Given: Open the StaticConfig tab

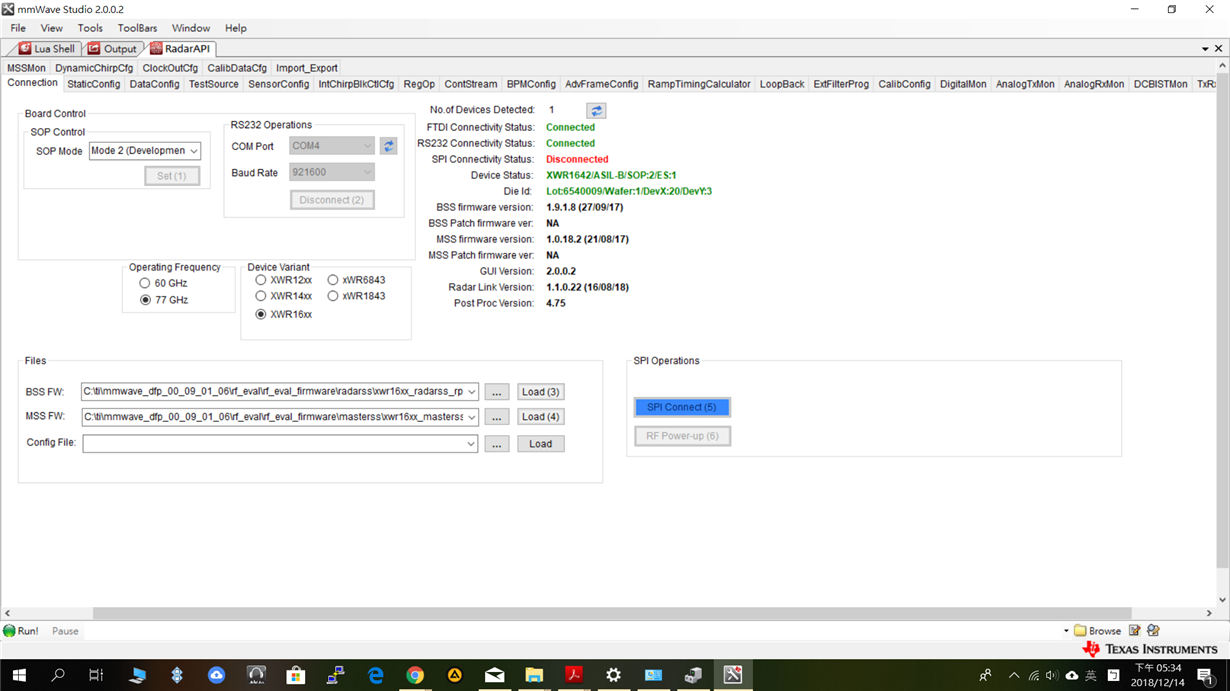Looking at the screenshot, I should [x=94, y=84].
